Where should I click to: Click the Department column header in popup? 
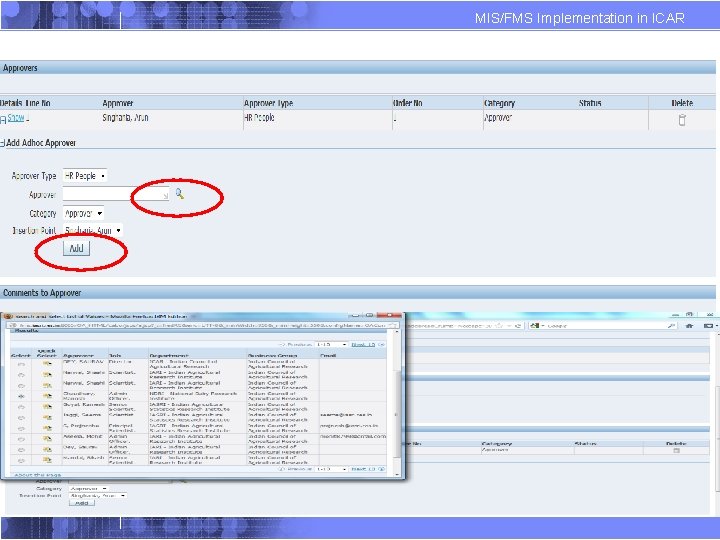coord(169,356)
